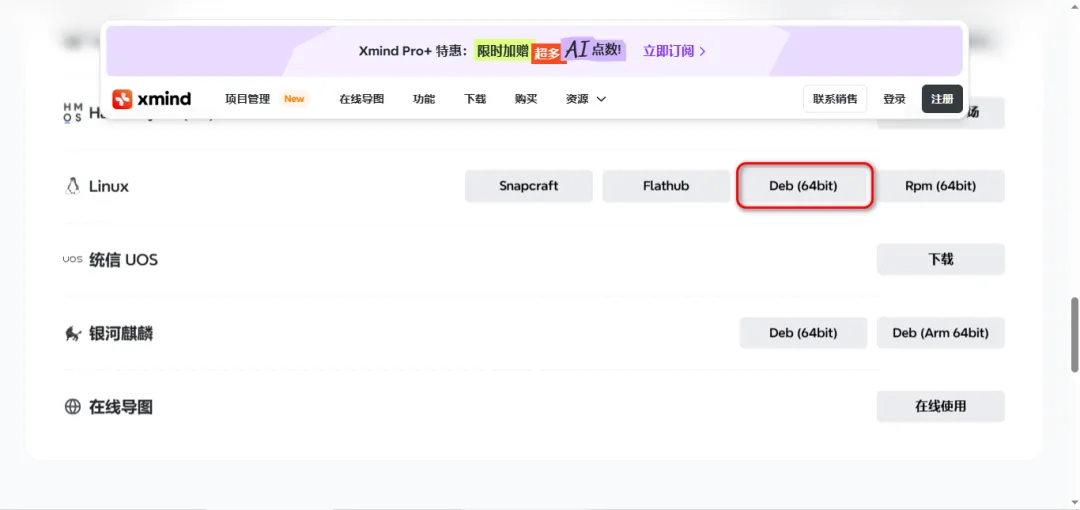The height and width of the screenshot is (510, 1080).
Task: Download Linux Snapcraft package
Action: (528, 186)
